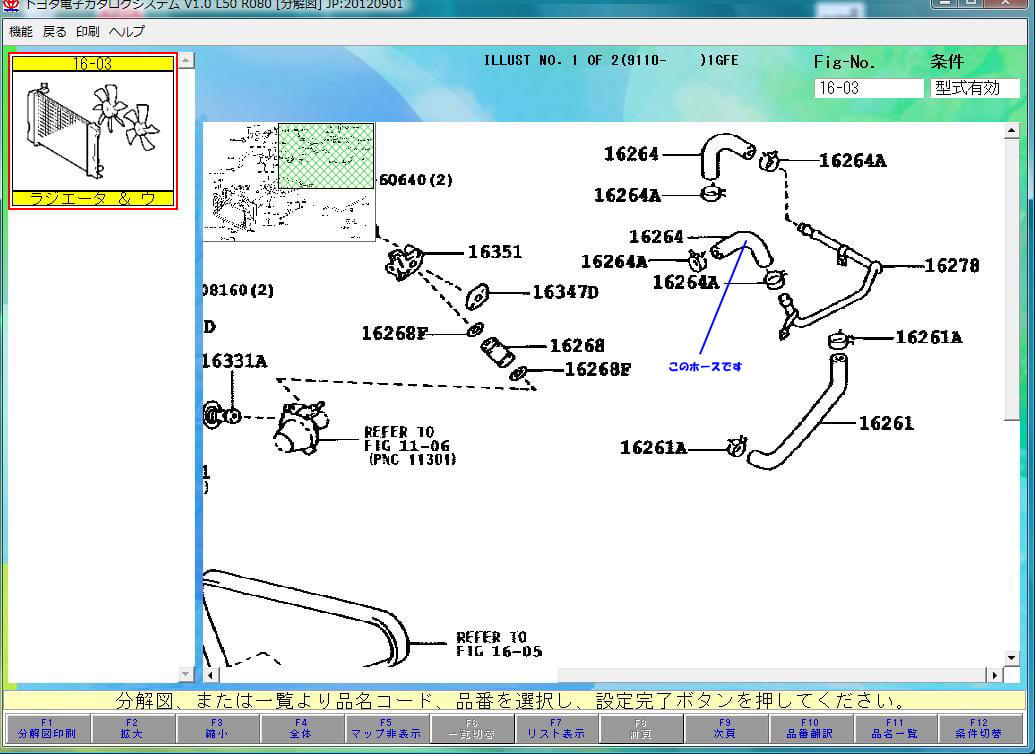Image resolution: width=1035 pixels, height=754 pixels.
Task: Open F10 品番翻訳 part number translation
Action: pyautogui.click(x=810, y=728)
